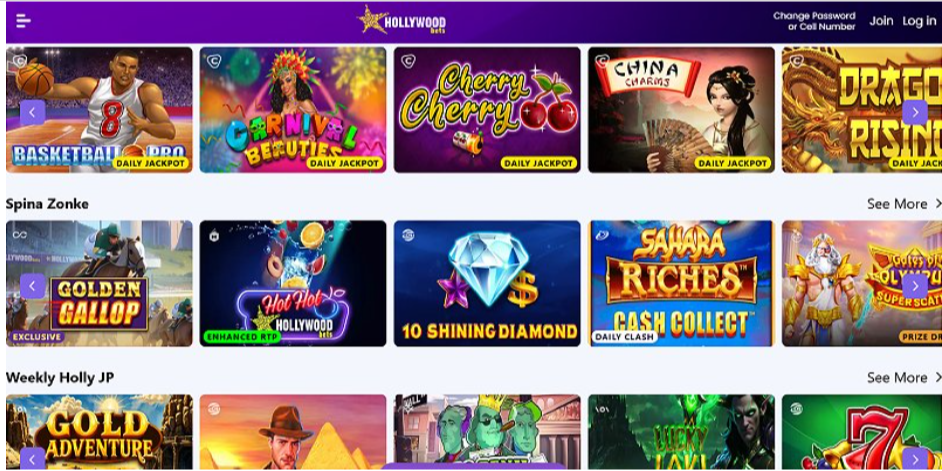Go back in the Spina Zonke row

pyautogui.click(x=32, y=286)
